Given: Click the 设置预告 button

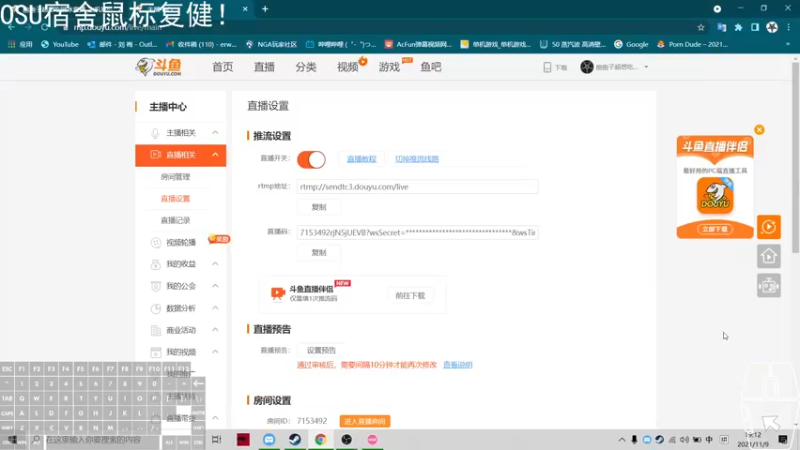Looking at the screenshot, I should [x=321, y=351].
